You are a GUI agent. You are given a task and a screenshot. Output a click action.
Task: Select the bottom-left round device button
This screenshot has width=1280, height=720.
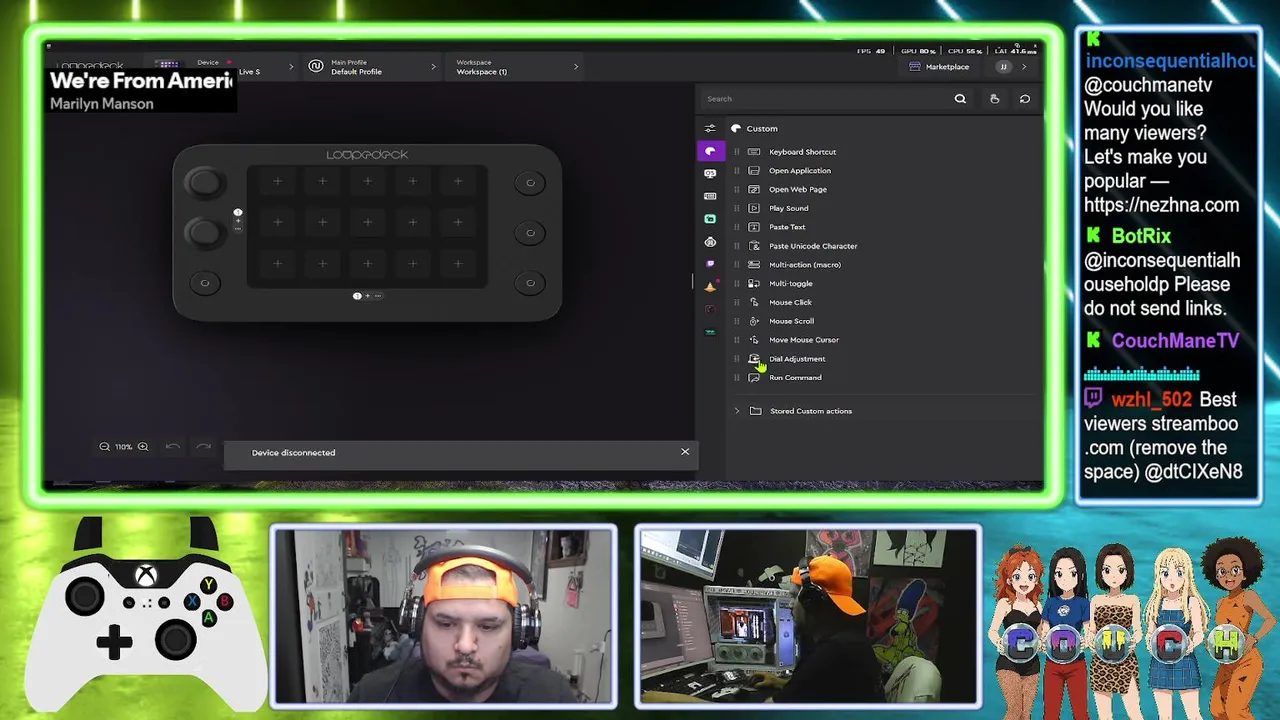click(205, 283)
